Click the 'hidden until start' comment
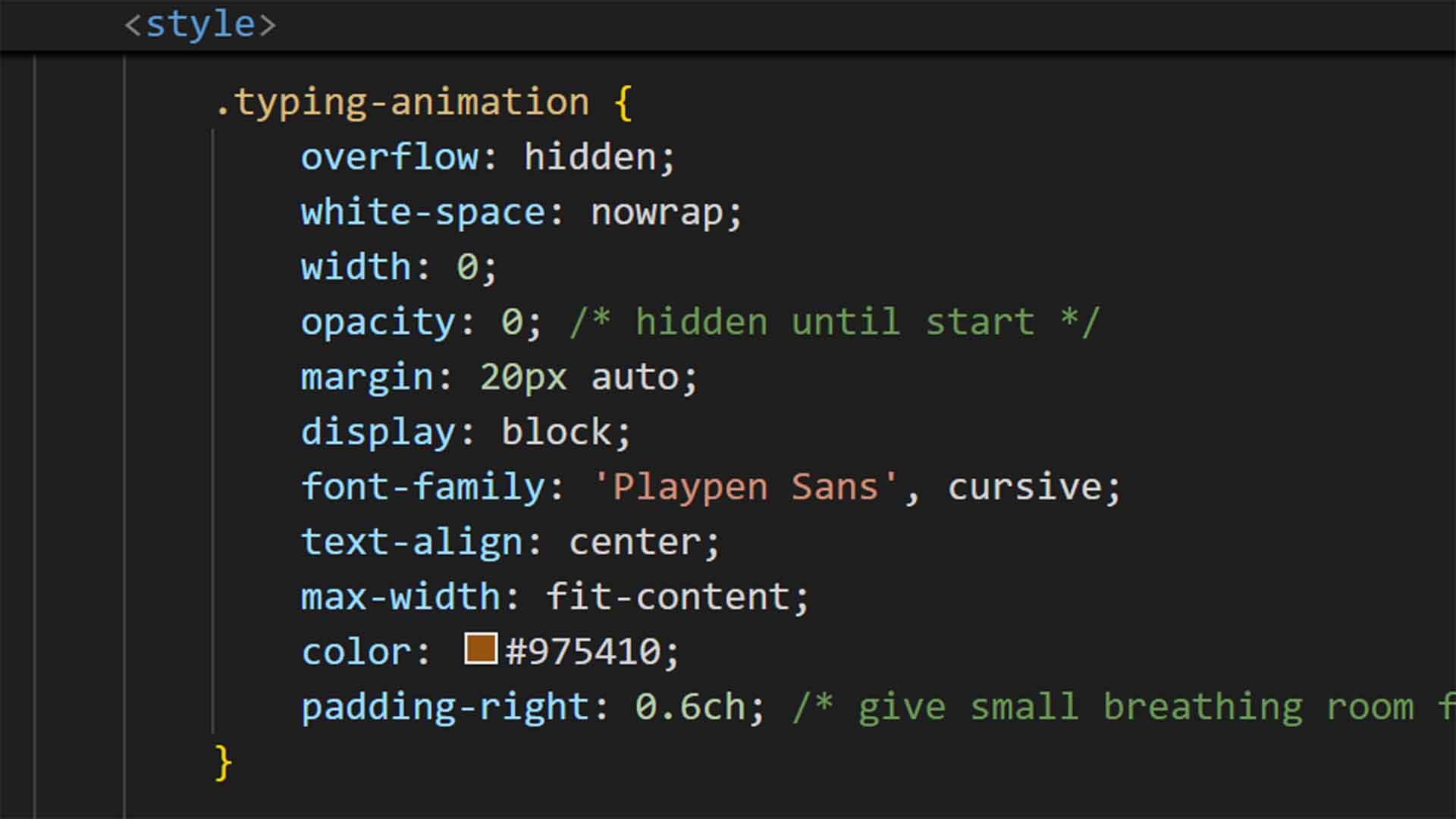This screenshot has width=1456, height=819. coord(834,322)
